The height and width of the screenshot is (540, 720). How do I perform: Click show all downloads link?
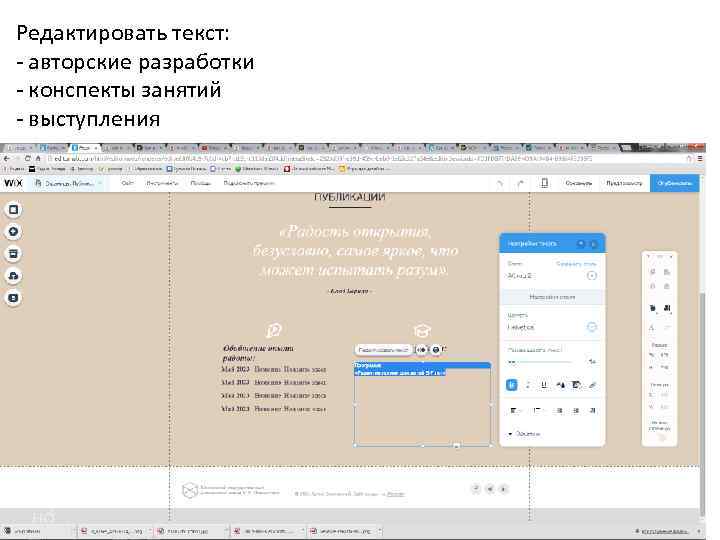(x=664, y=531)
